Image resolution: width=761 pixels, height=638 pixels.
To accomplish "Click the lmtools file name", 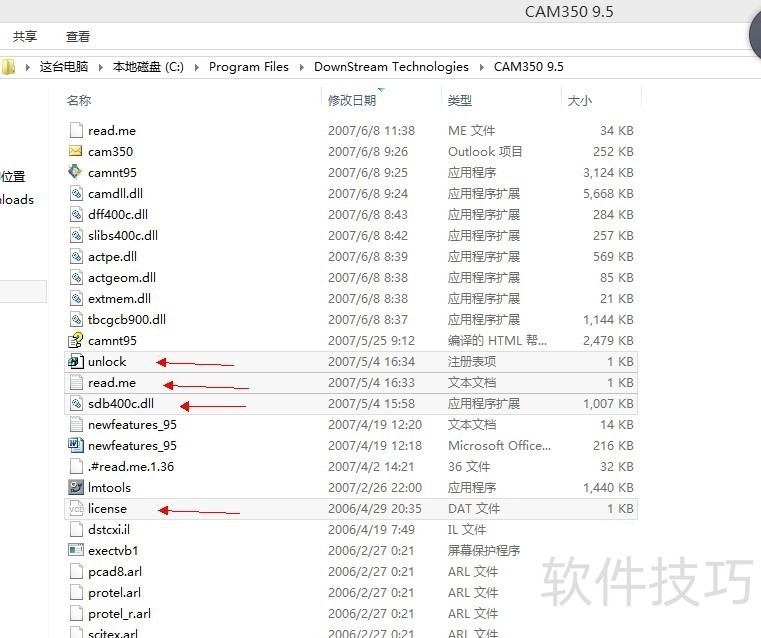I will pos(109,488).
